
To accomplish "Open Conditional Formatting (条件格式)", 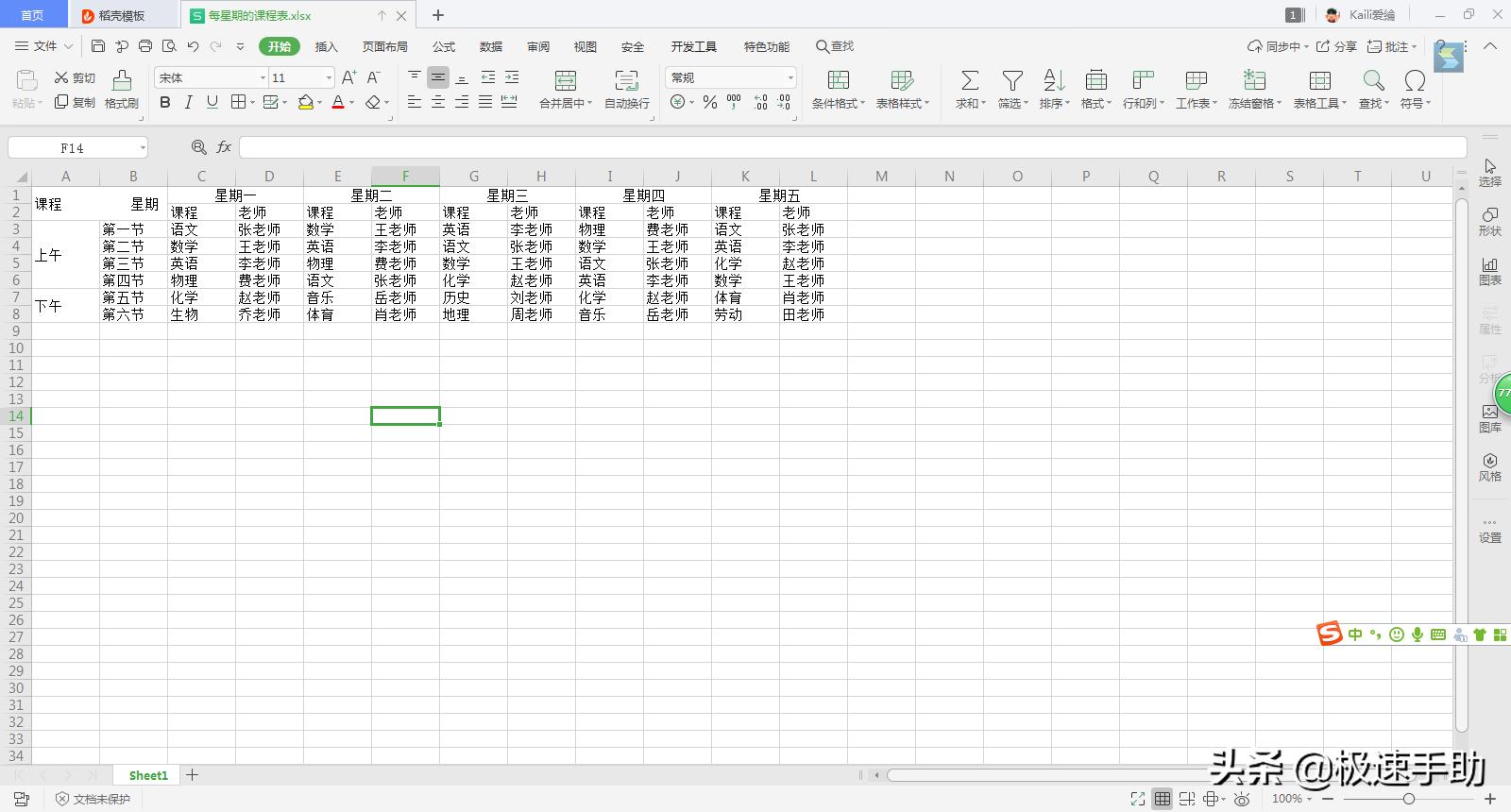I will 838,81.
